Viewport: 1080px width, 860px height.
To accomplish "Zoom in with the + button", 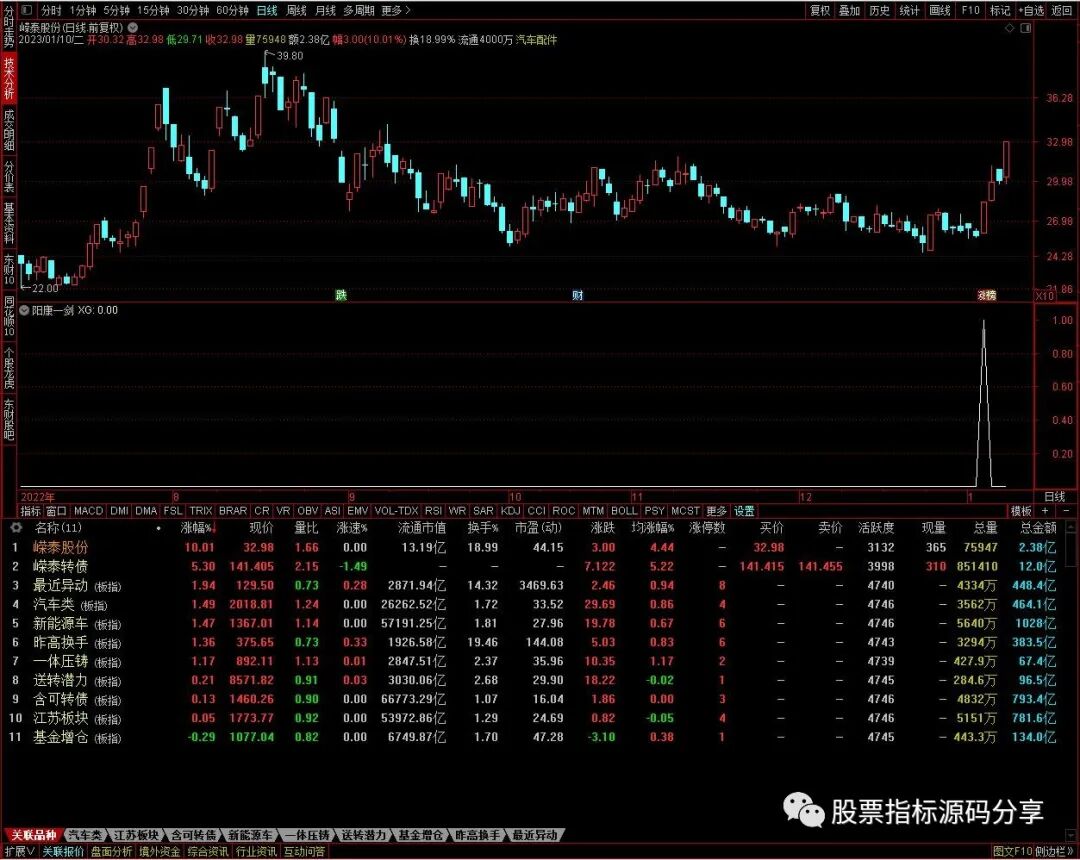I will click(1045, 511).
